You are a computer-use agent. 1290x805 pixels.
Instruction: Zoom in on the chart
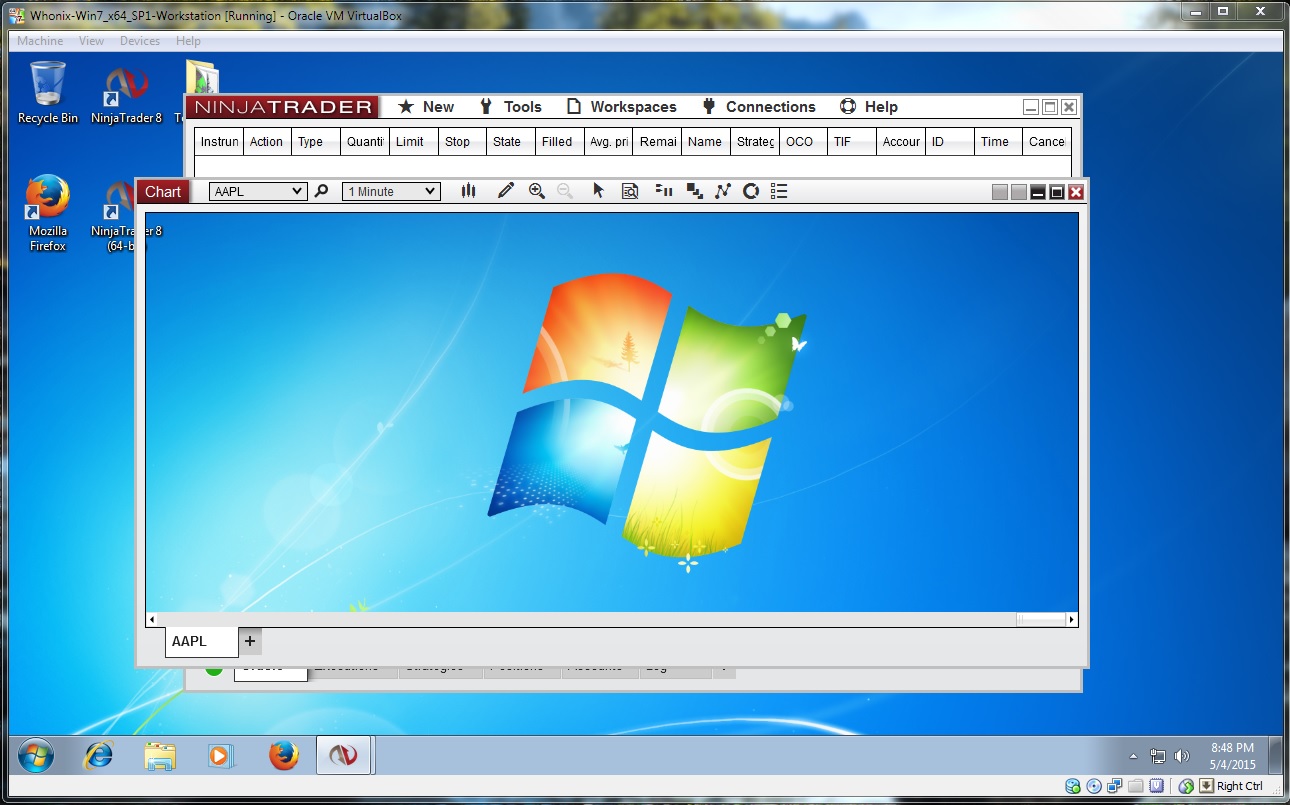(x=537, y=191)
